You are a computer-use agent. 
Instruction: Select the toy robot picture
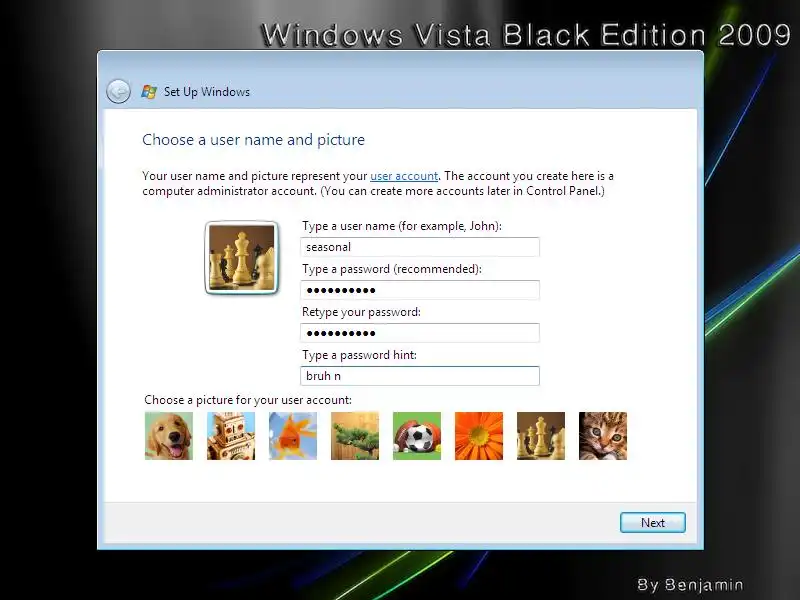click(x=231, y=436)
